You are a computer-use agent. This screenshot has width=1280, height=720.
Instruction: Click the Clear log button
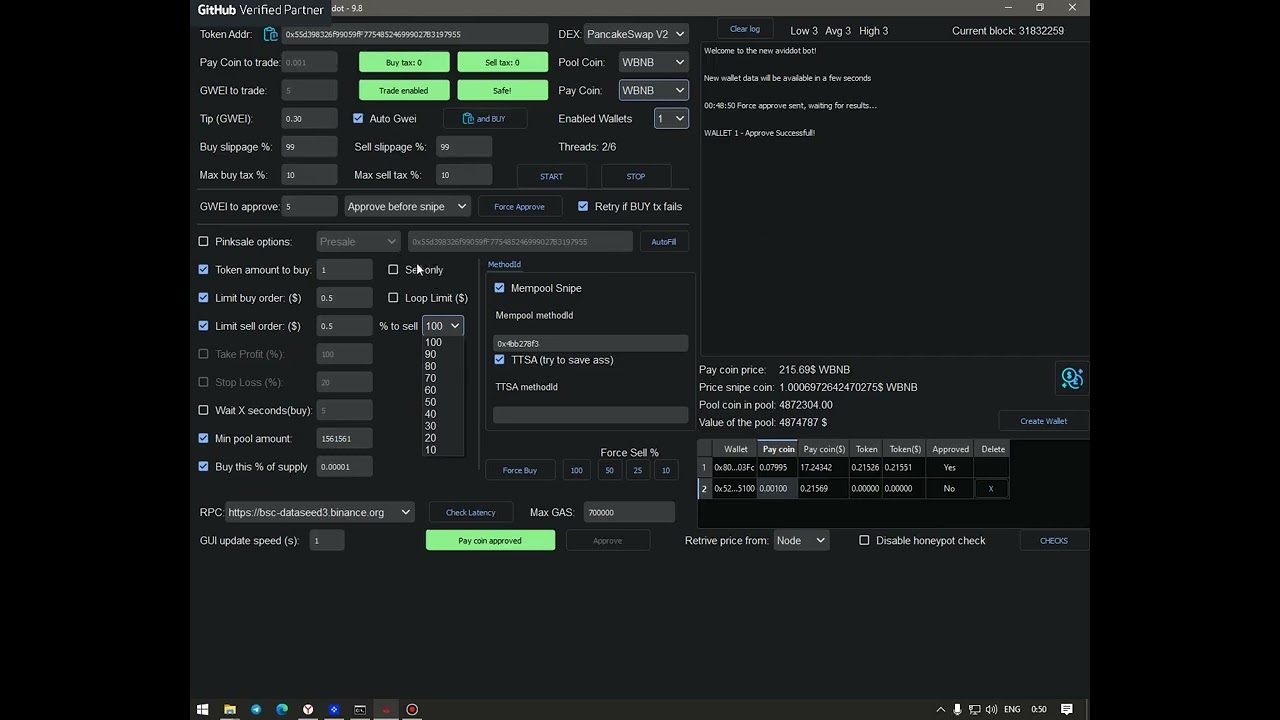pyautogui.click(x=745, y=29)
